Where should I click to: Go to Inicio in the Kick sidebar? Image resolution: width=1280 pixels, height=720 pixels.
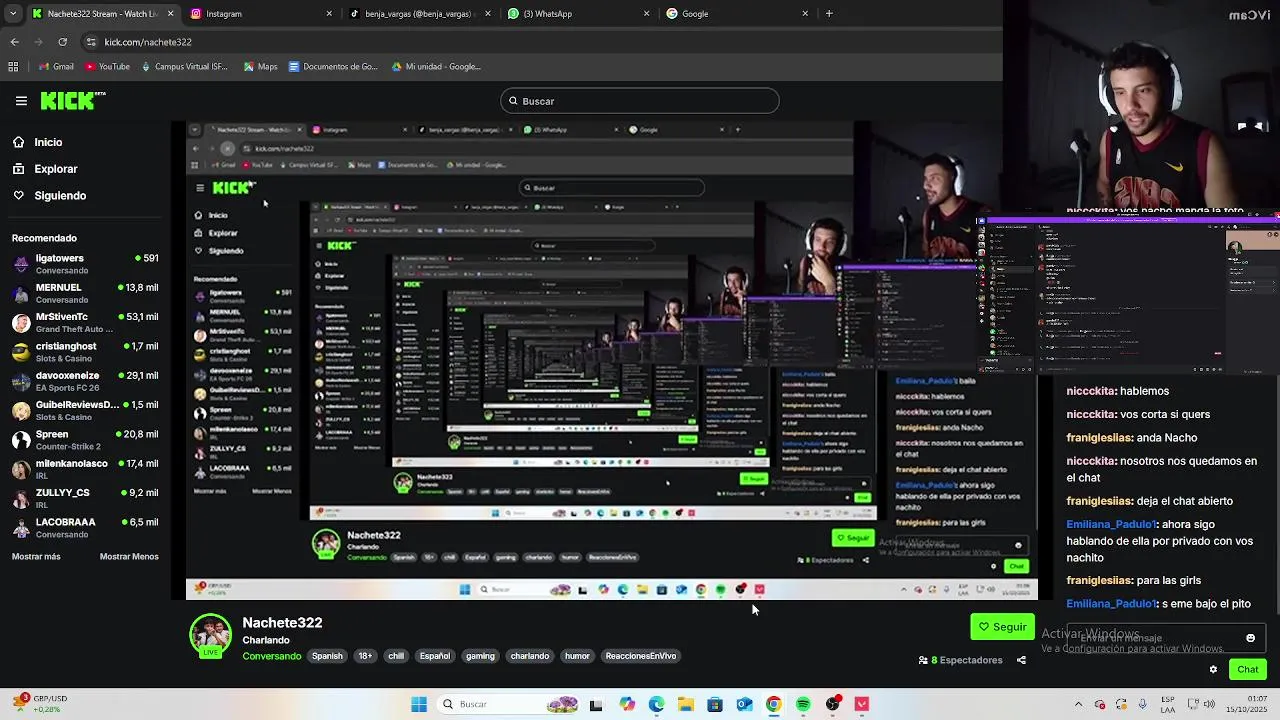[37, 142]
